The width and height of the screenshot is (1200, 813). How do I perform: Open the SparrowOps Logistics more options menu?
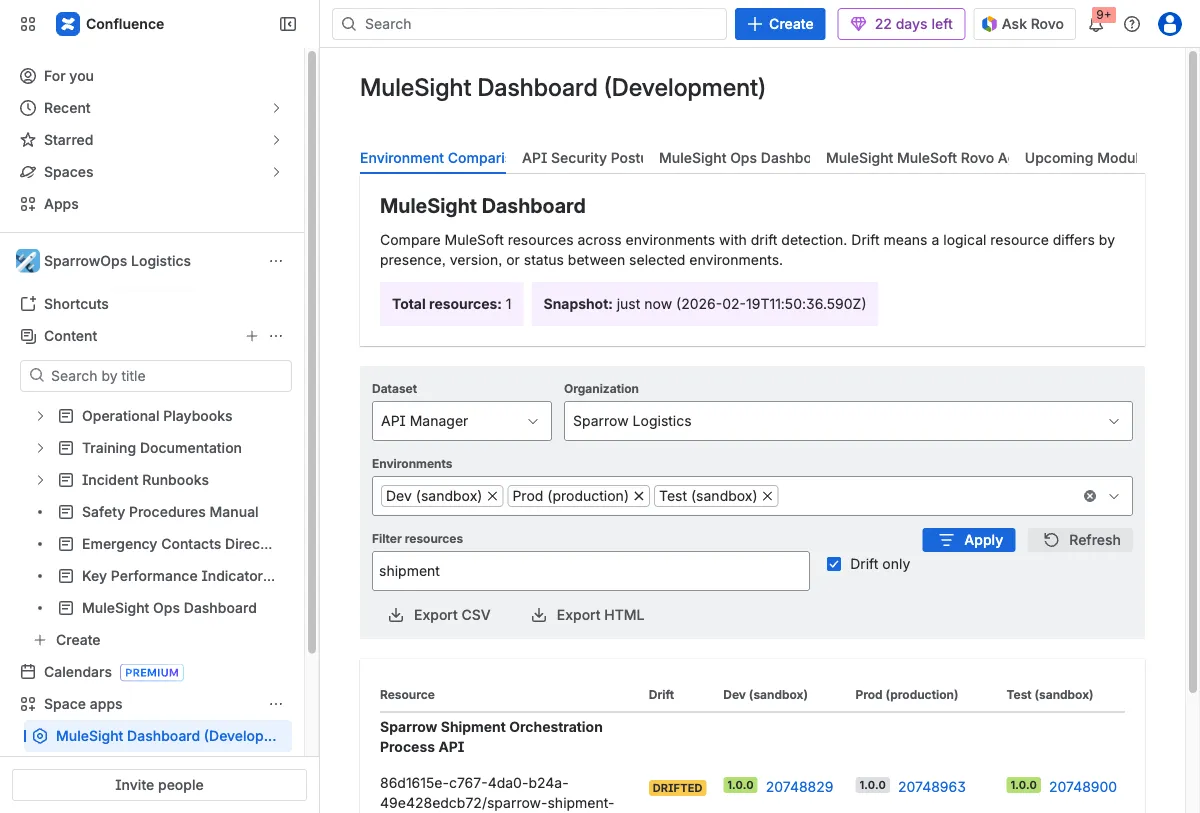click(x=276, y=261)
